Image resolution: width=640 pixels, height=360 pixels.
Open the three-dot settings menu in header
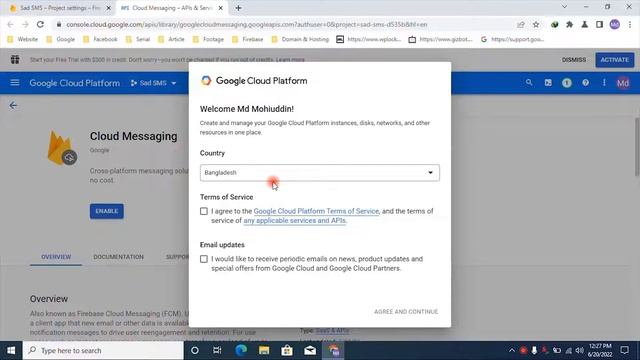(604, 83)
